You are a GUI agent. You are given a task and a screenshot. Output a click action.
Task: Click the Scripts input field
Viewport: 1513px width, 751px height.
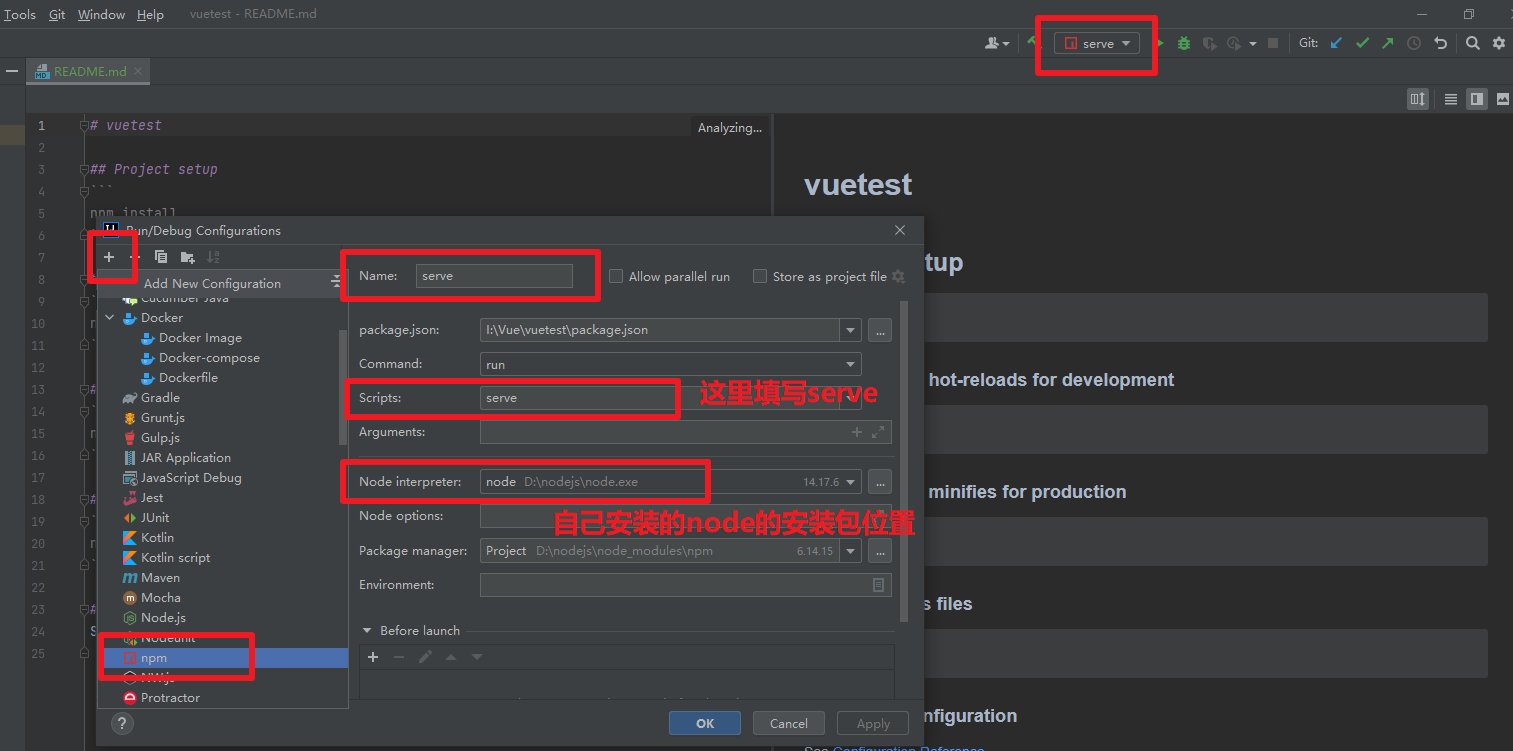659,398
